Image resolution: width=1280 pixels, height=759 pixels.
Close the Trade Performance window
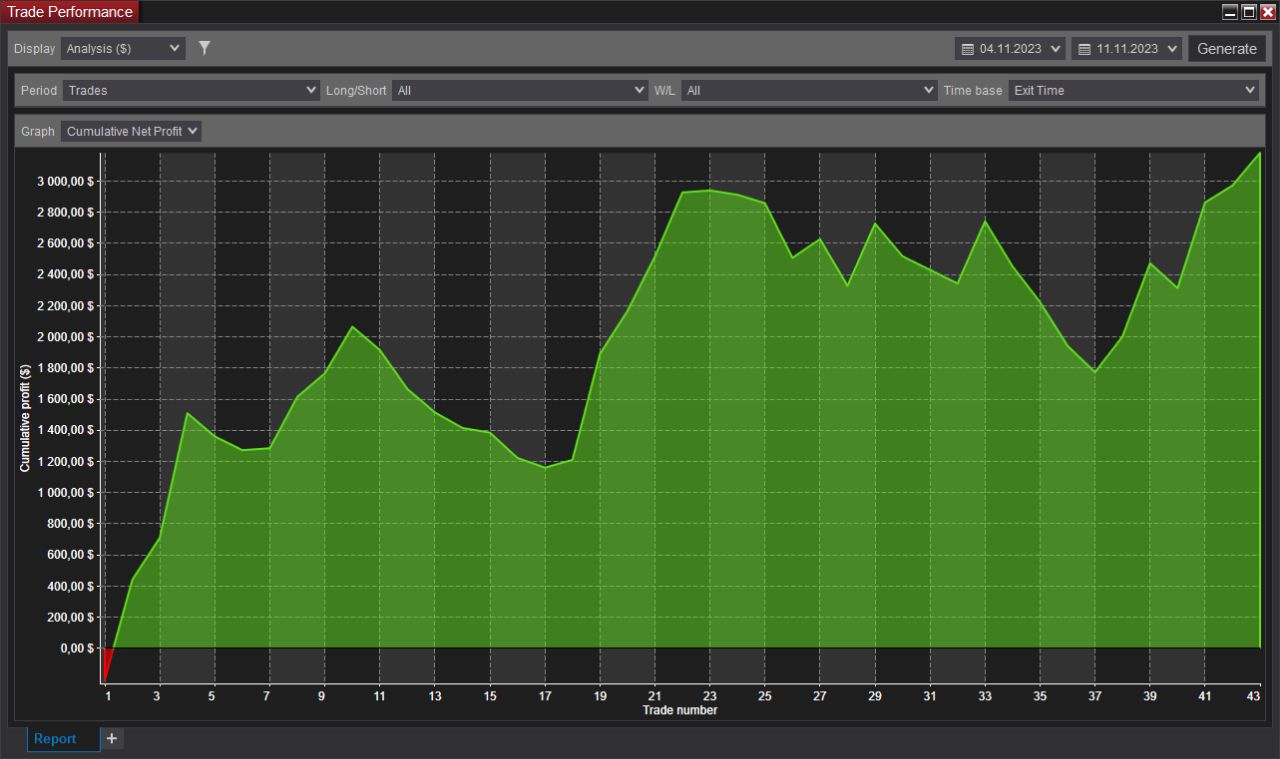(x=1267, y=12)
